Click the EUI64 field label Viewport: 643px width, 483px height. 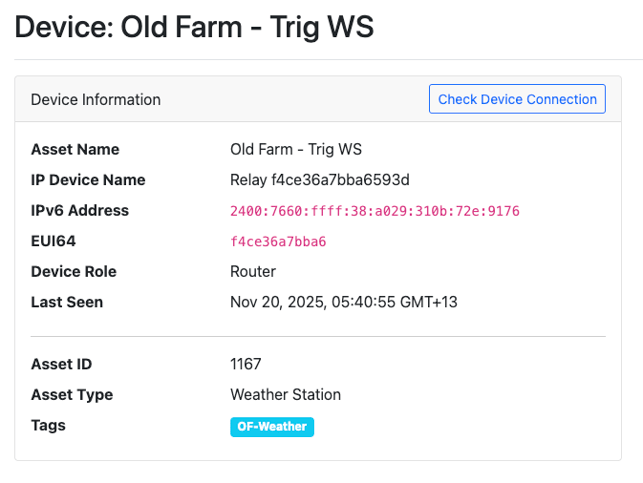(54, 241)
